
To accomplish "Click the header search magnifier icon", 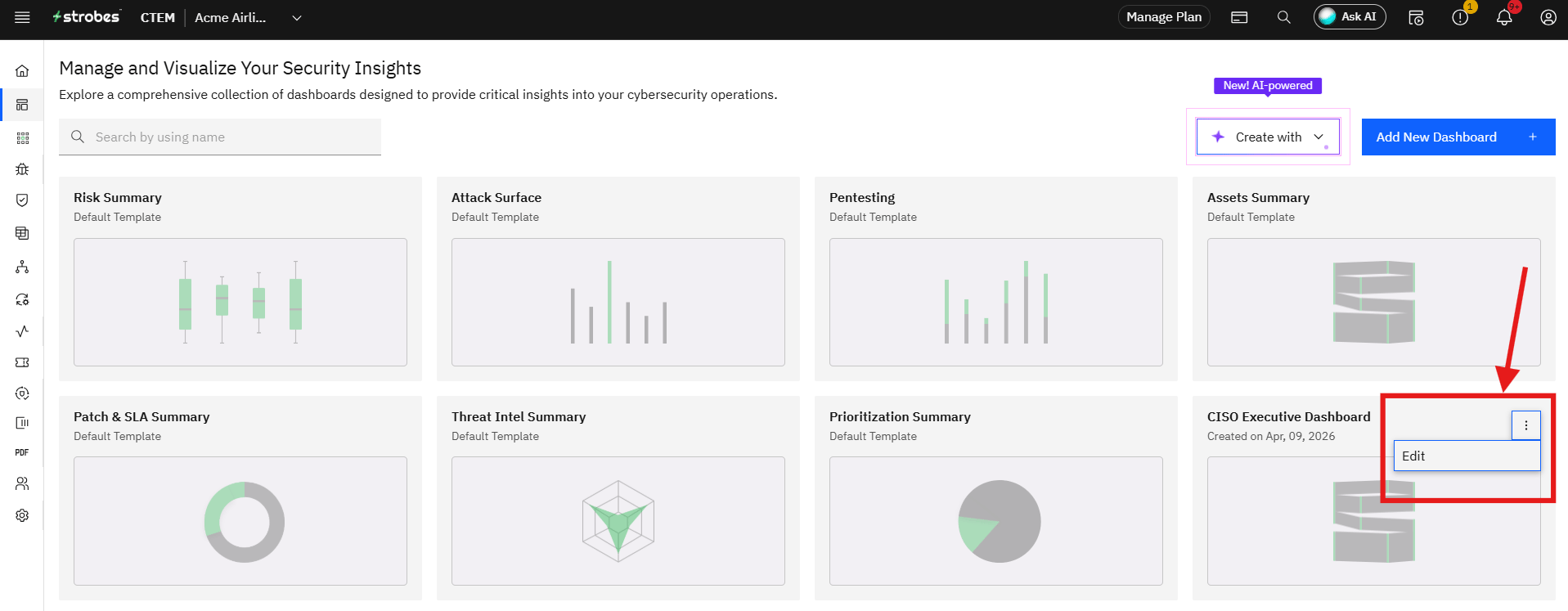I will click(x=1284, y=17).
